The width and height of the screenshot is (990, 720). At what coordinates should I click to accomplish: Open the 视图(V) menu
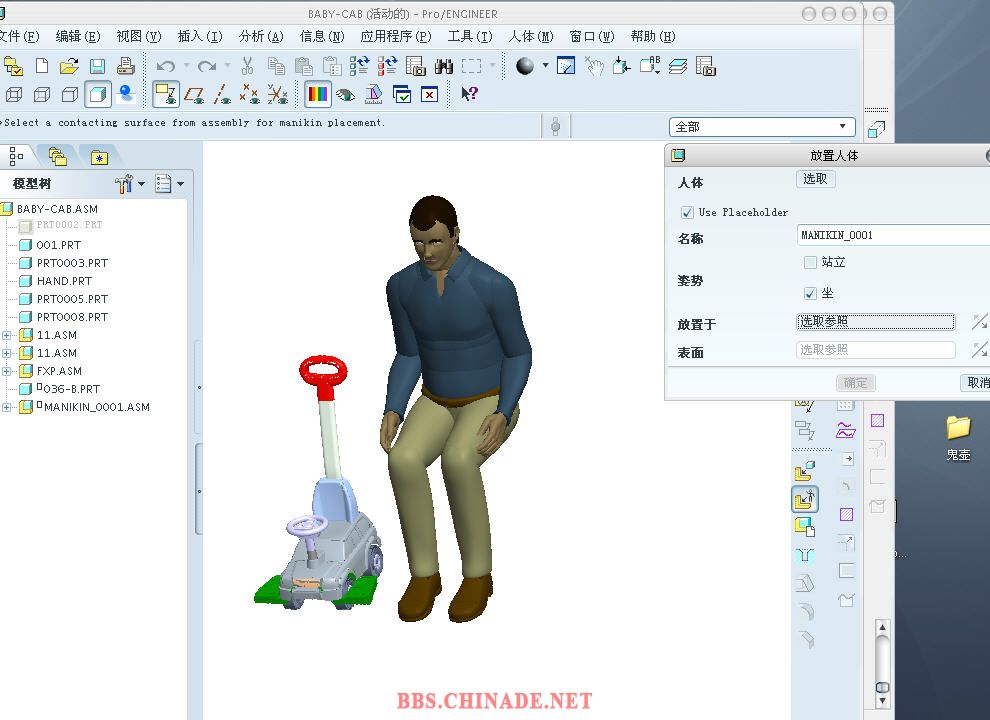pyautogui.click(x=139, y=37)
